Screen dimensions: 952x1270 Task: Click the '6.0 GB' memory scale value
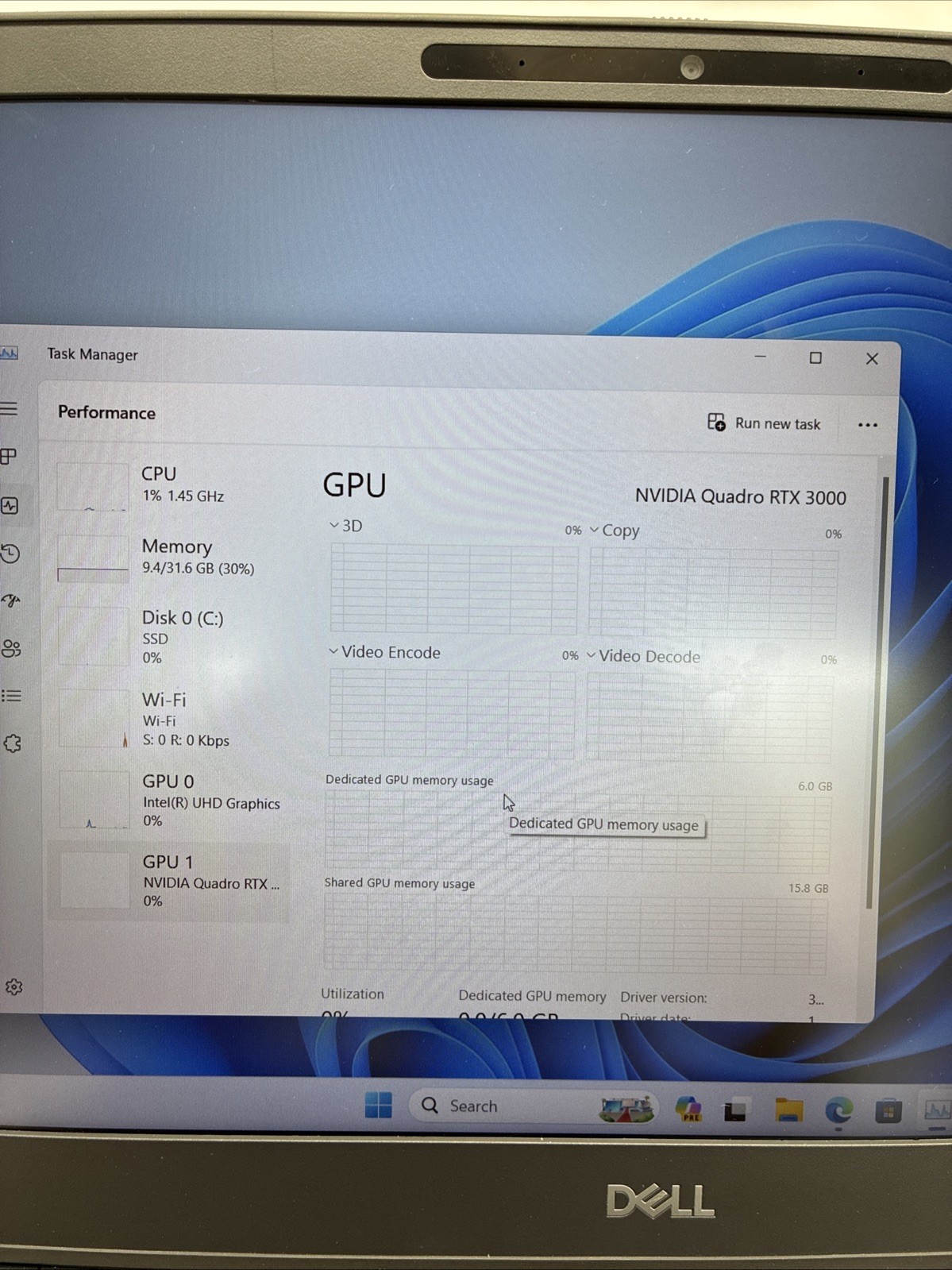pyautogui.click(x=815, y=786)
